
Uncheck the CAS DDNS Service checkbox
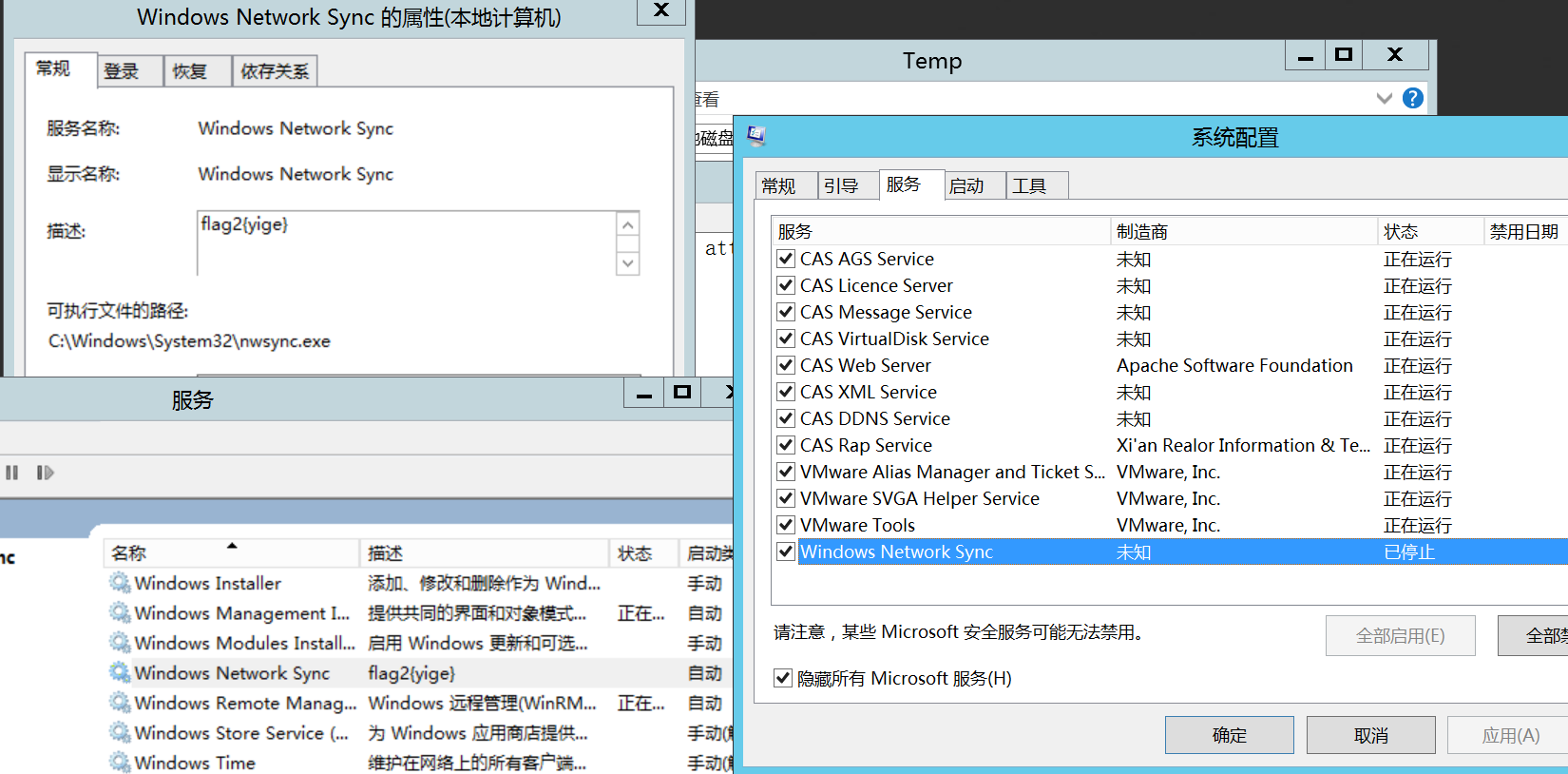pos(786,418)
